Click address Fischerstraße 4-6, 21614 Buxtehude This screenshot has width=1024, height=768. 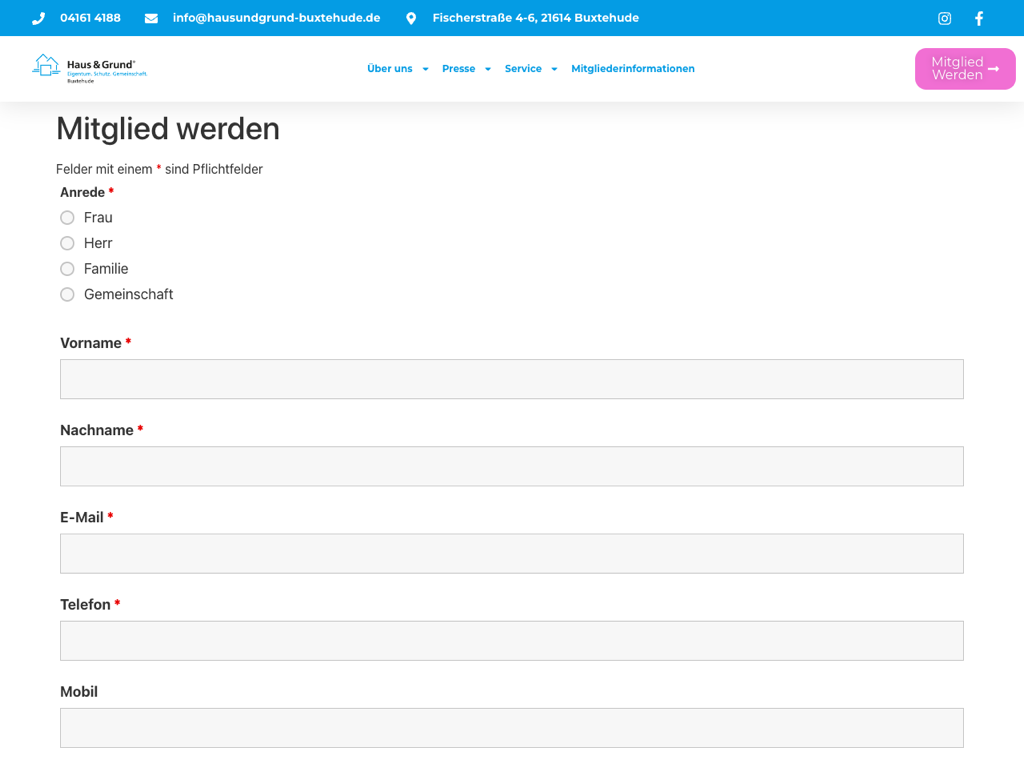536,18
